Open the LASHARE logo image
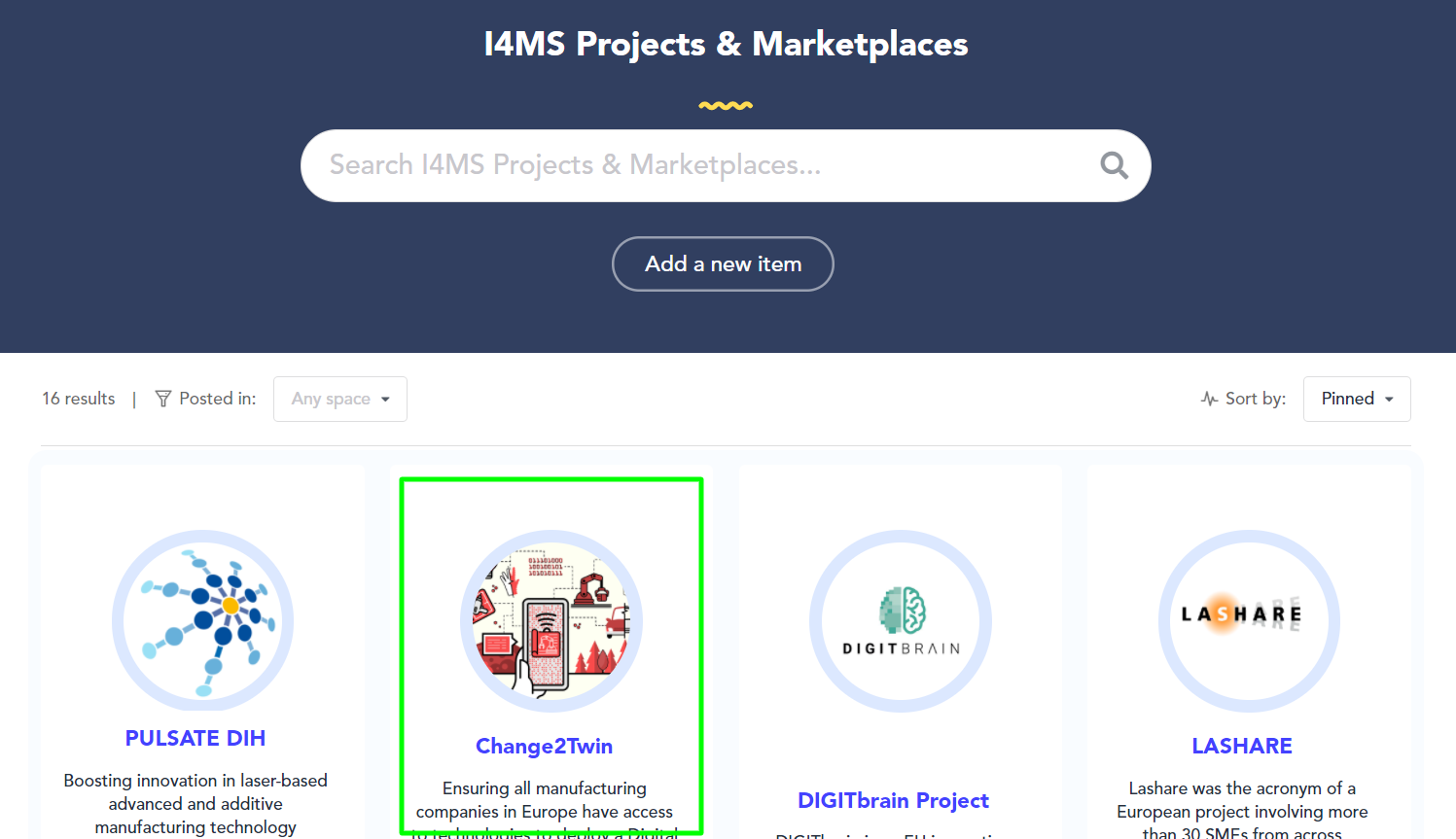The height and width of the screenshot is (839, 1456). (x=1249, y=620)
